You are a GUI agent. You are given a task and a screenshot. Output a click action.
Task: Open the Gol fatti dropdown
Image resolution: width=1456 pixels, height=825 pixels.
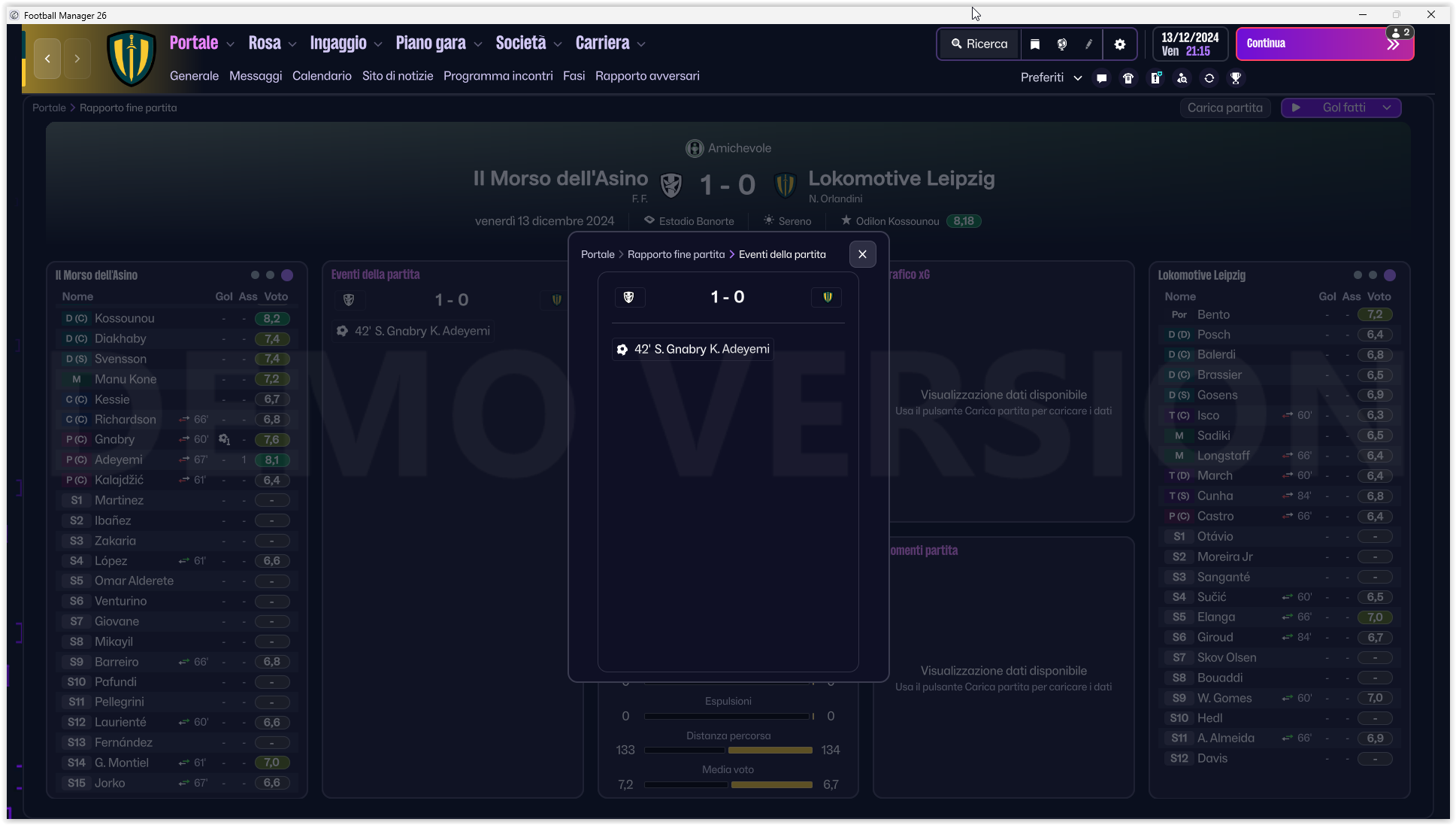tap(1341, 108)
